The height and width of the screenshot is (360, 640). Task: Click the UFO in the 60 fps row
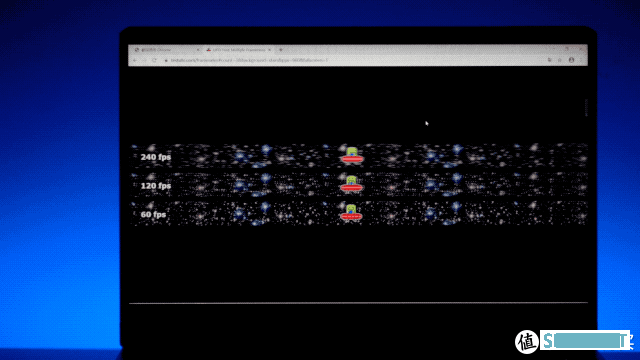coord(351,212)
